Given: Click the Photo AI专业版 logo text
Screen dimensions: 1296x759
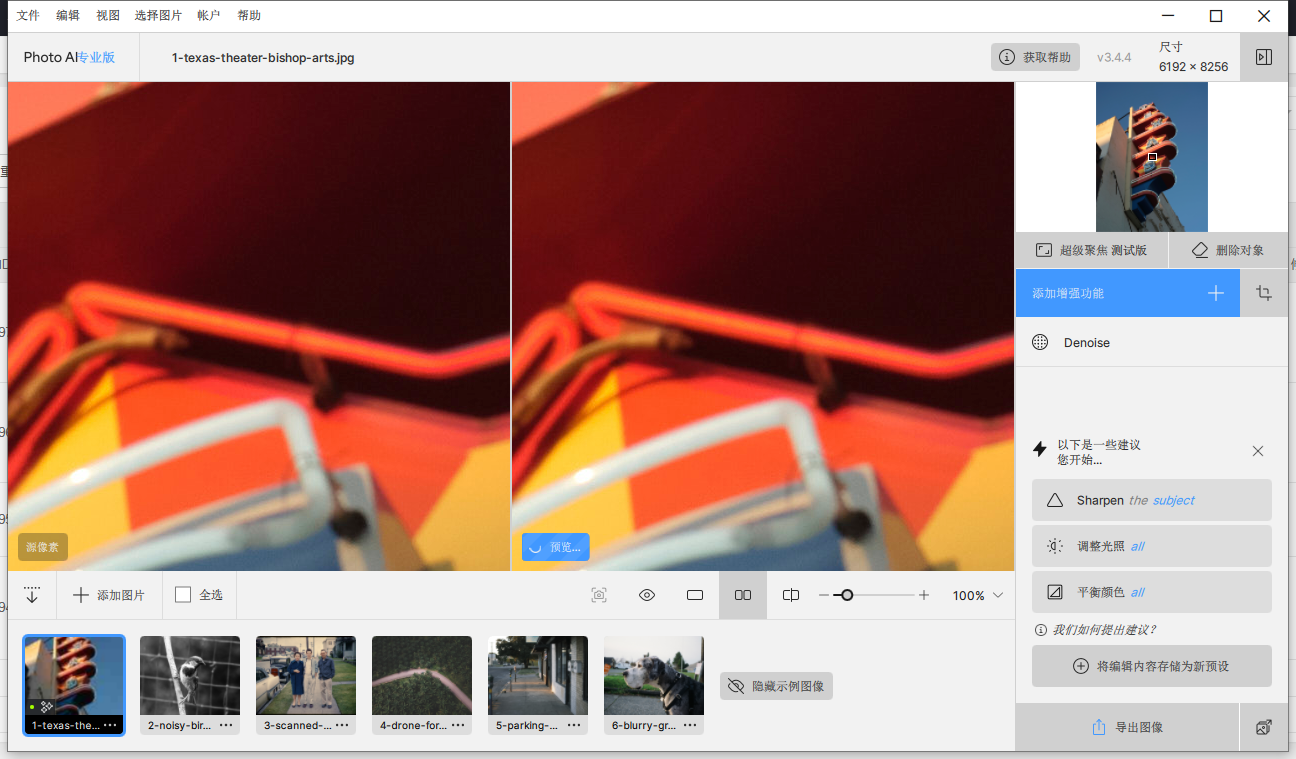Looking at the screenshot, I should tap(69, 57).
